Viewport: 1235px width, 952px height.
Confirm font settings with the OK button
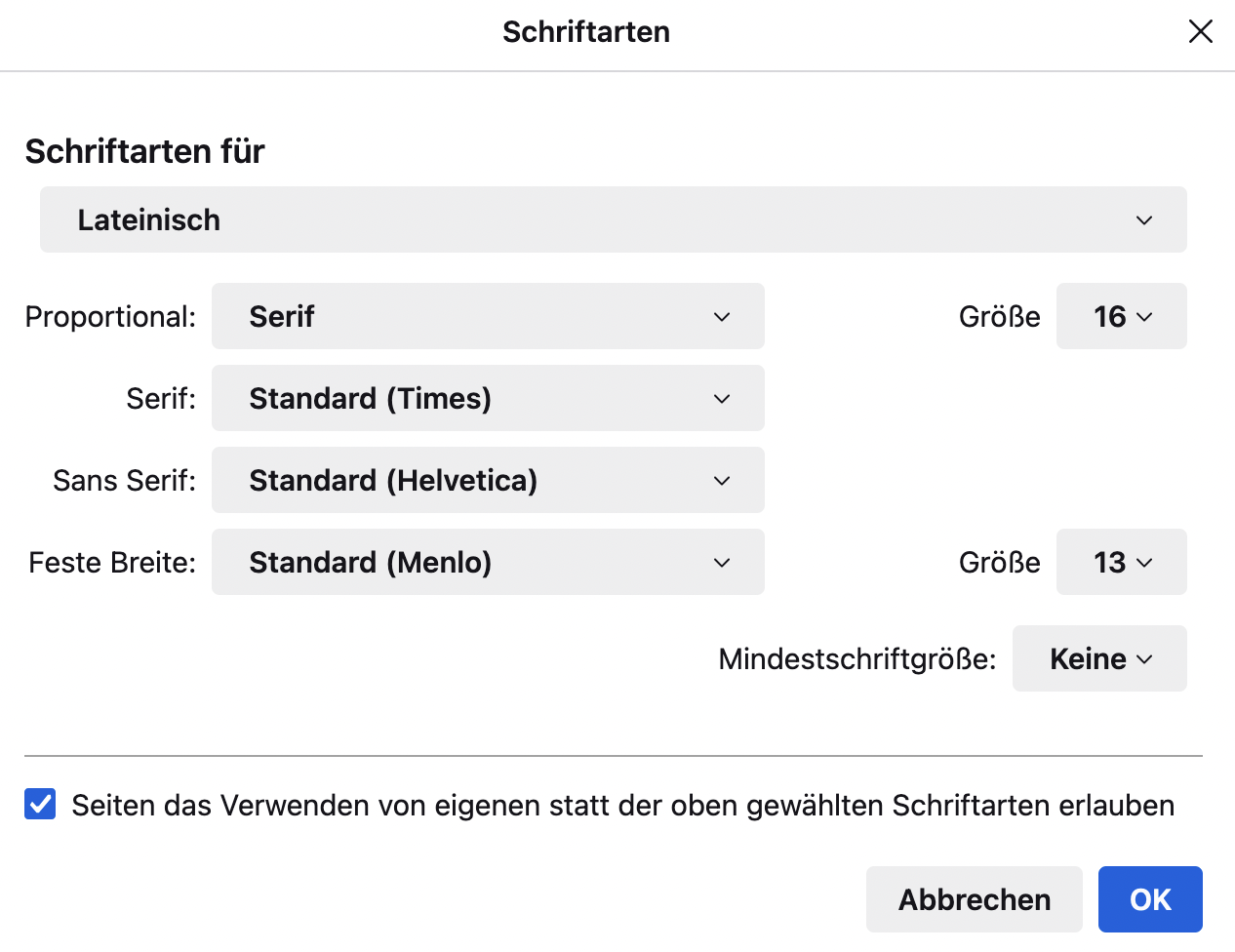(x=1149, y=899)
